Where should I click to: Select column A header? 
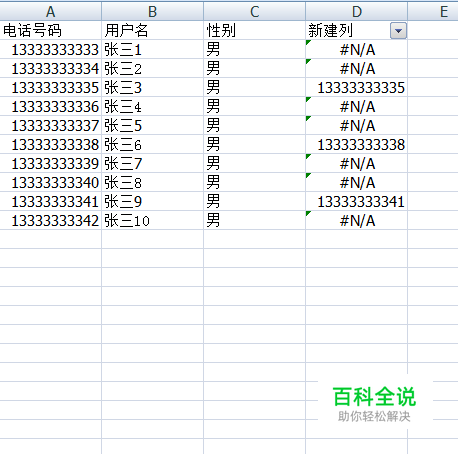(x=51, y=12)
